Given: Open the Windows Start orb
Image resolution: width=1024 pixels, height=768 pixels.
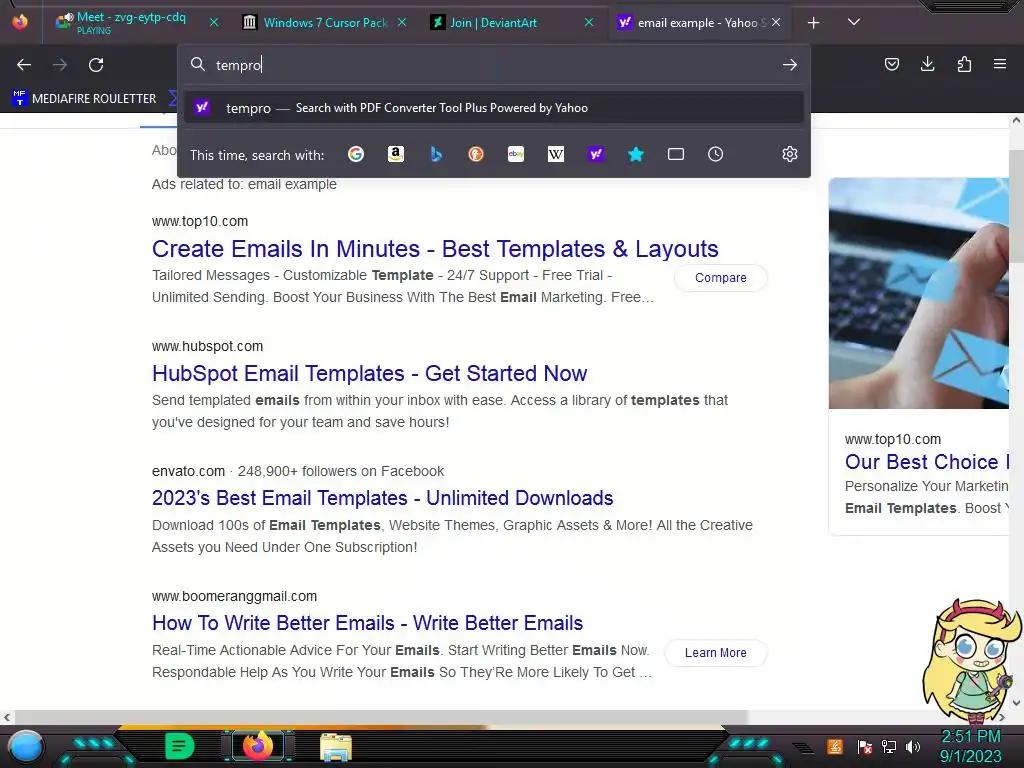Looking at the screenshot, I should coord(27,746).
